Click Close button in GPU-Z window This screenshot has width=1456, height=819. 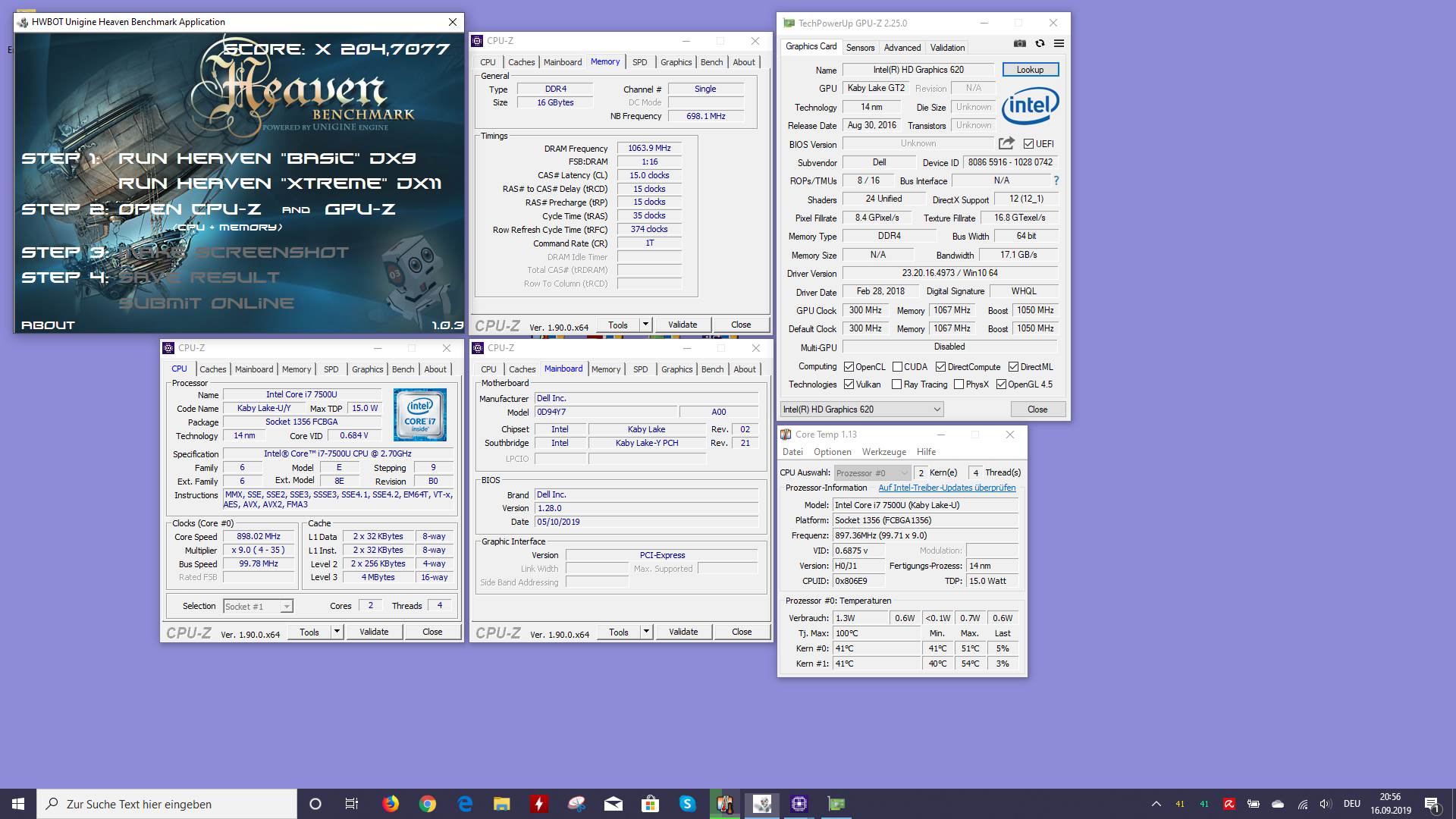coord(1037,409)
